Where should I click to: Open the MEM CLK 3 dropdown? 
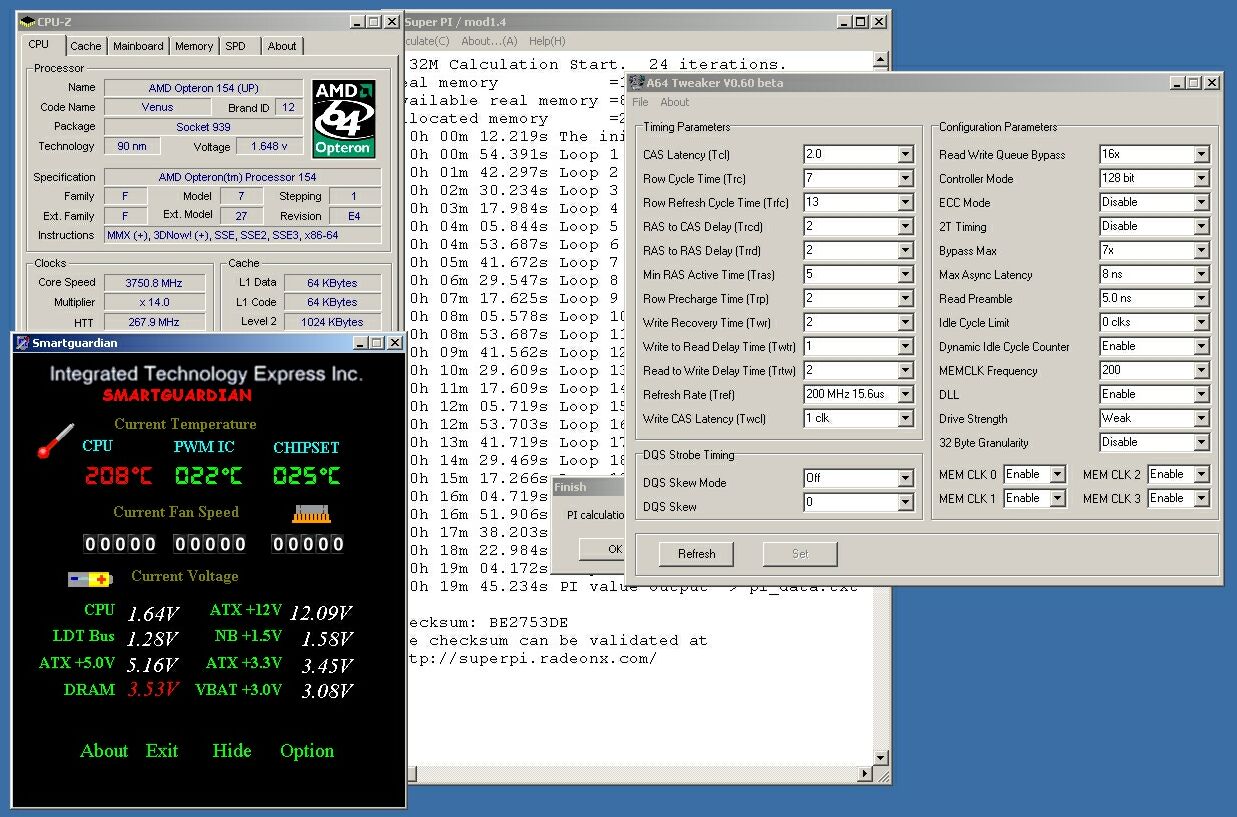tap(1201, 499)
